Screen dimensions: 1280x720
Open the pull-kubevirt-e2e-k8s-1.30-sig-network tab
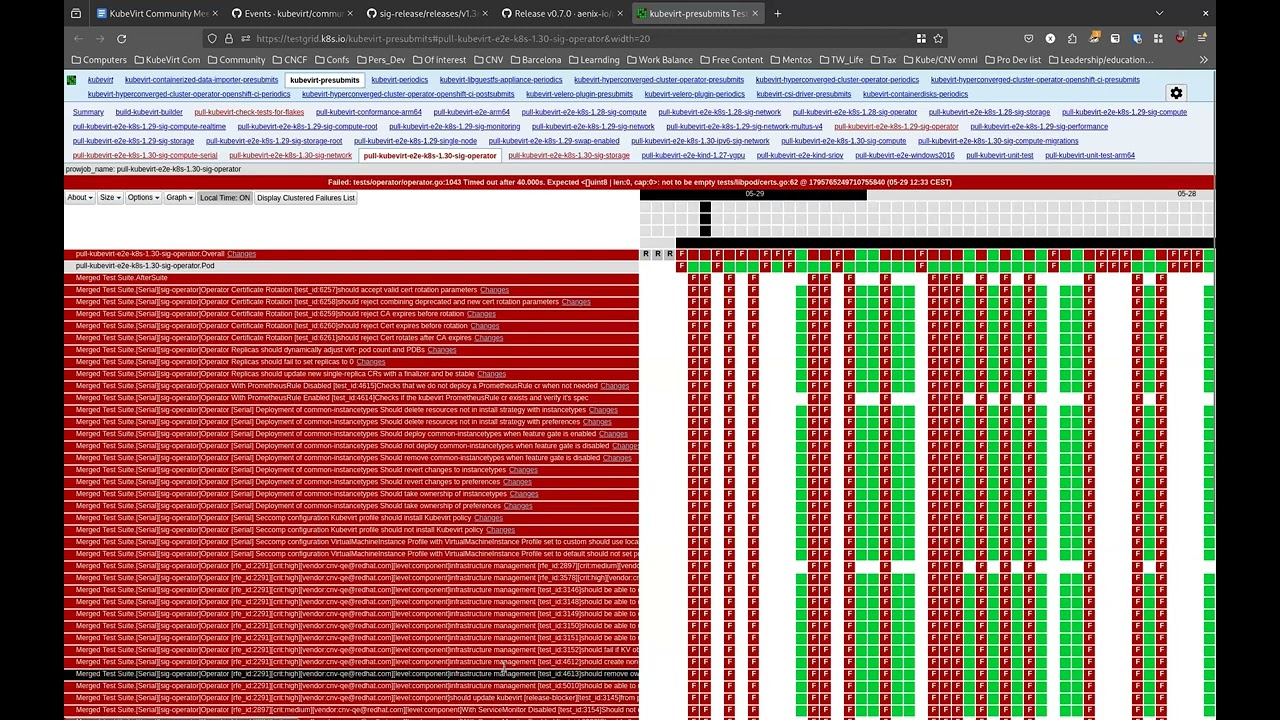(290, 156)
